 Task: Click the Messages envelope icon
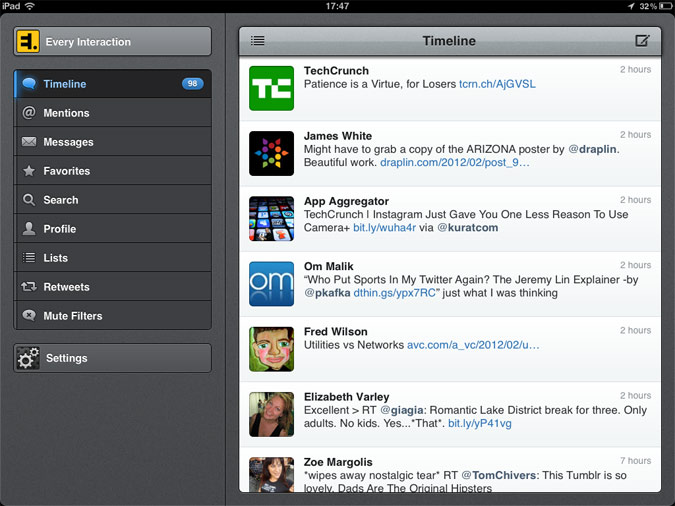click(29, 142)
